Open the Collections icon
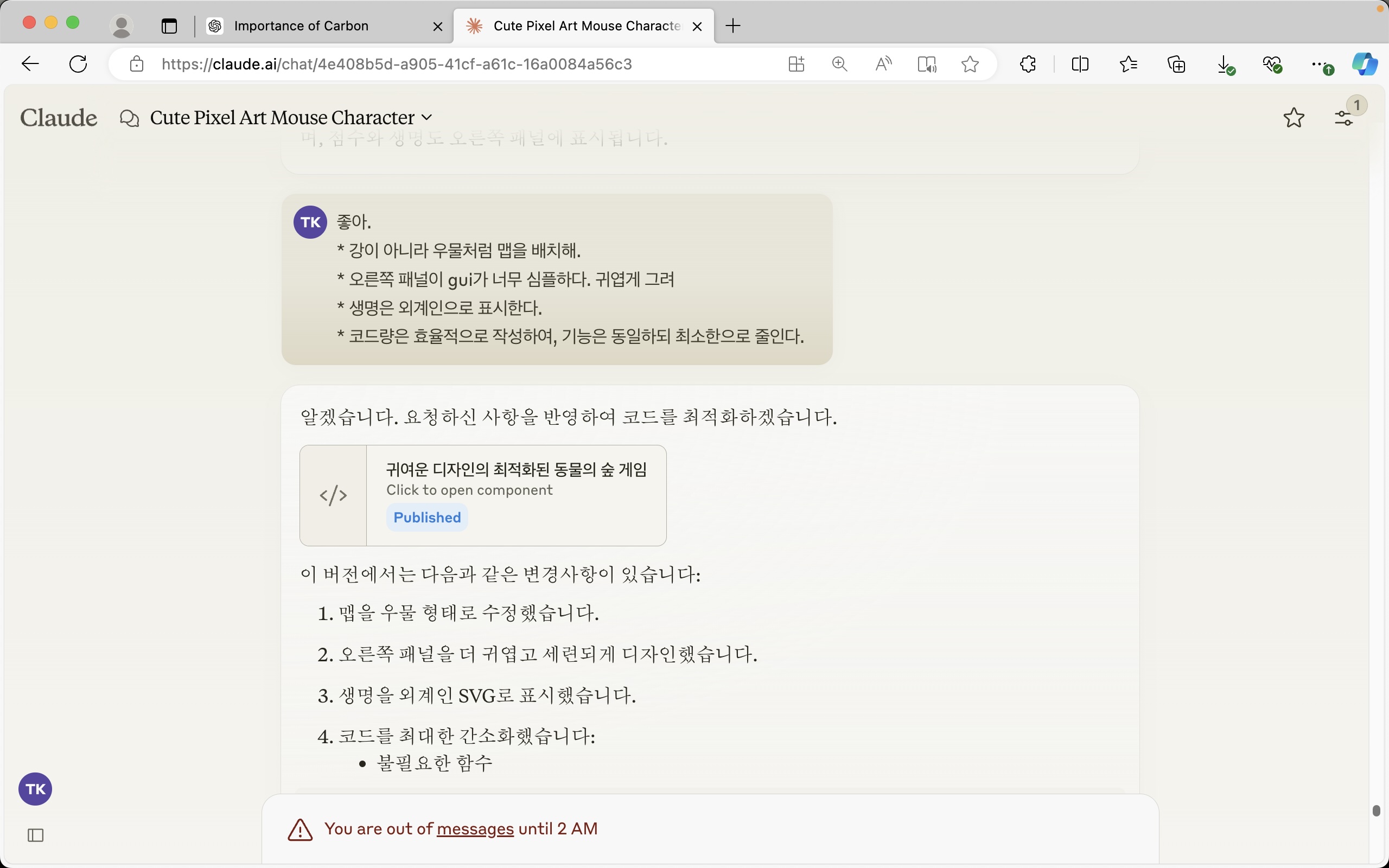This screenshot has width=1389, height=868. (x=1177, y=63)
